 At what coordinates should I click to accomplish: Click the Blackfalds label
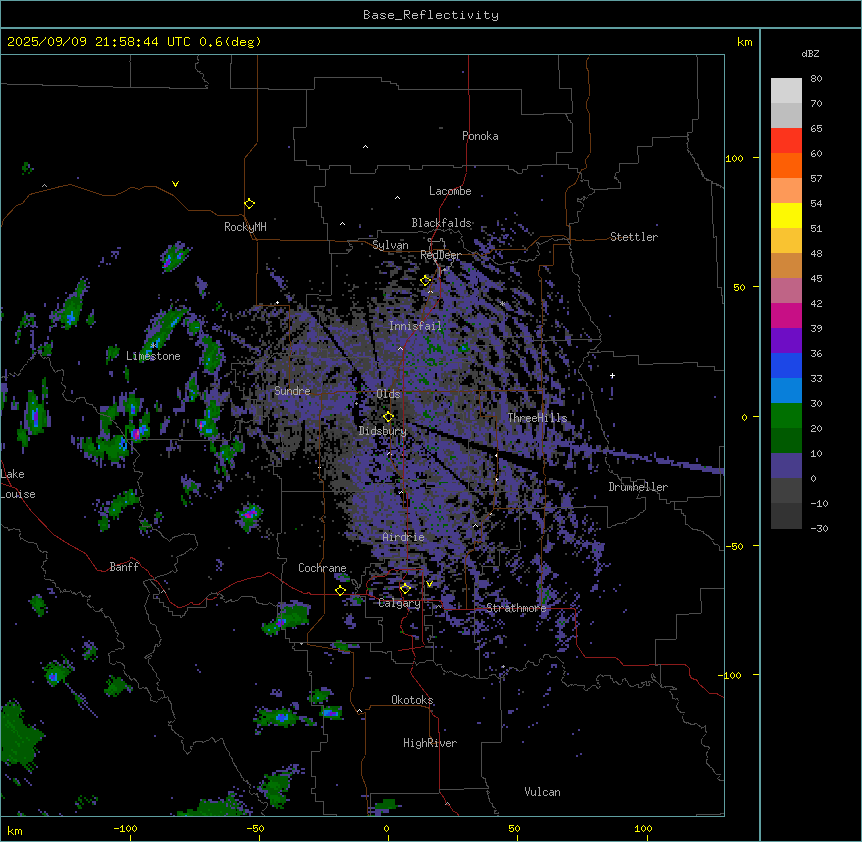(441, 223)
